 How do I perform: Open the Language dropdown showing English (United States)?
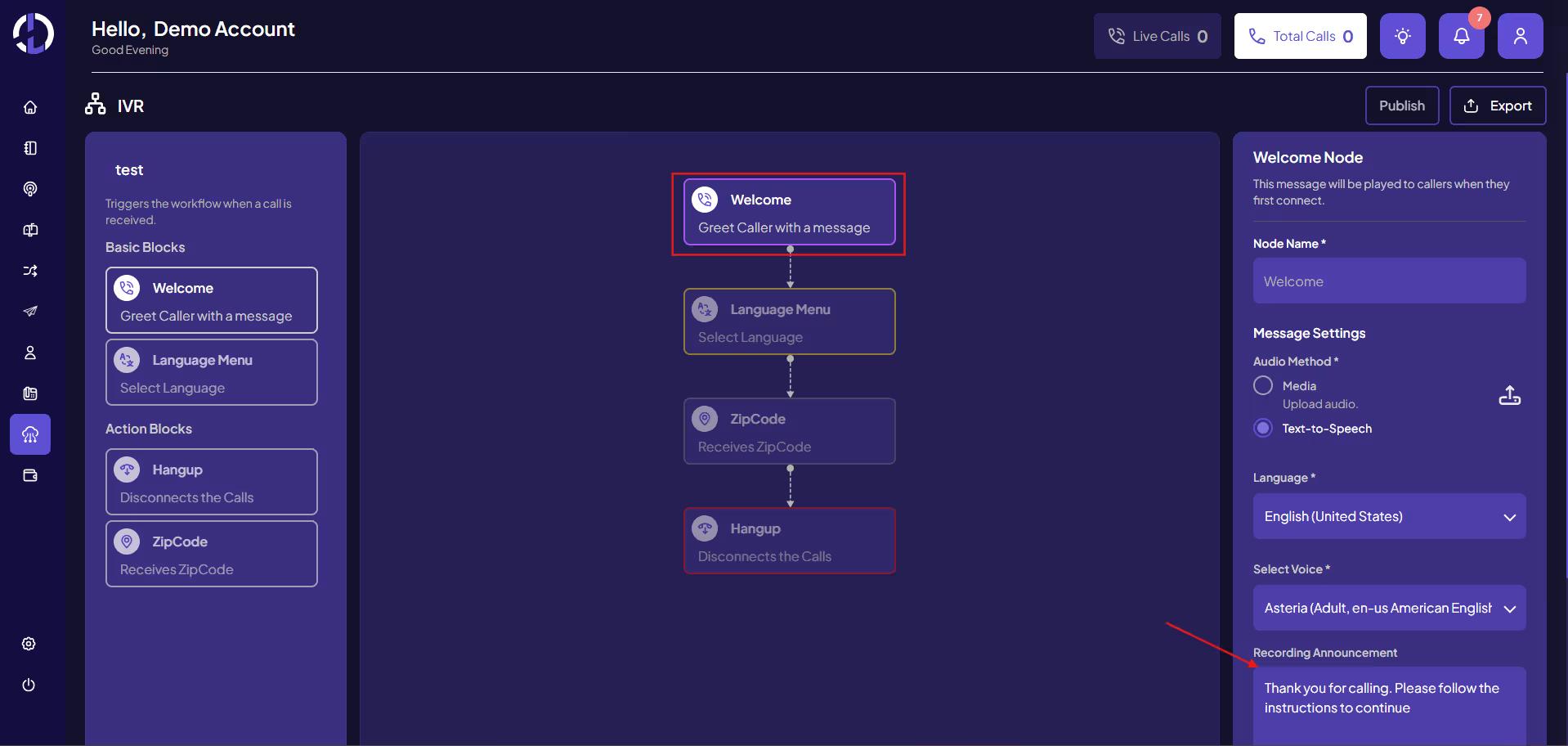tap(1389, 516)
